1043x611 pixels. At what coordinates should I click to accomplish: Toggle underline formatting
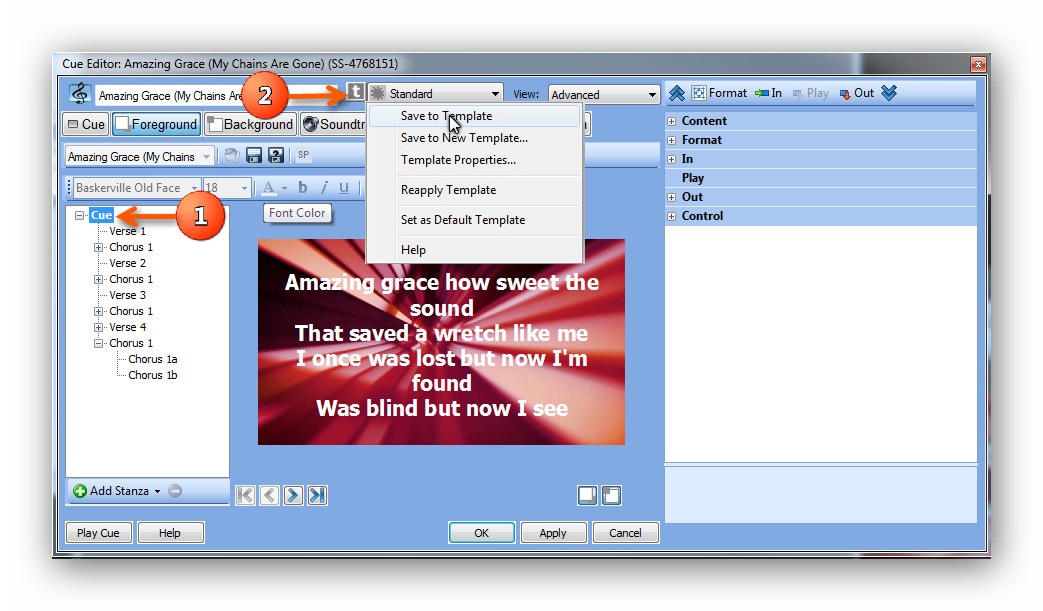344,187
